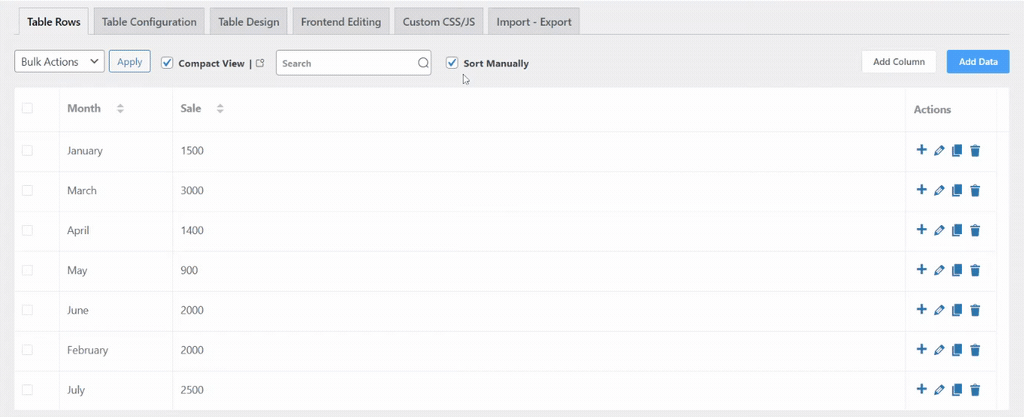Focus the Search input field
The width and height of the screenshot is (1024, 417).
[353, 63]
